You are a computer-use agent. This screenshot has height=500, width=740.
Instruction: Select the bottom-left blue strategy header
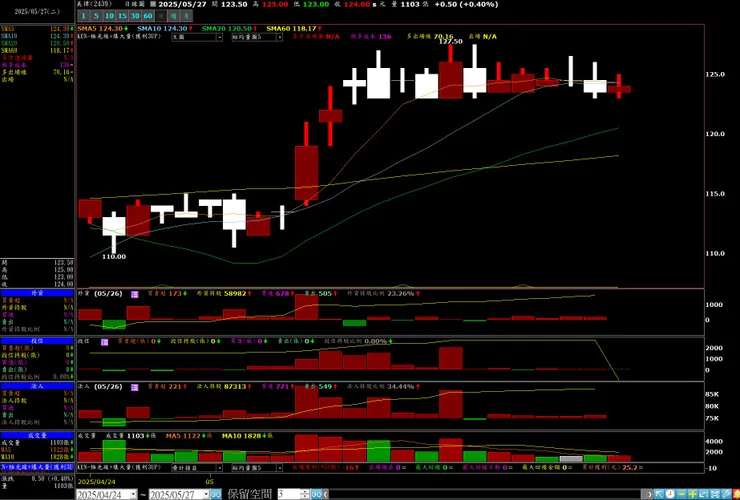(37, 466)
